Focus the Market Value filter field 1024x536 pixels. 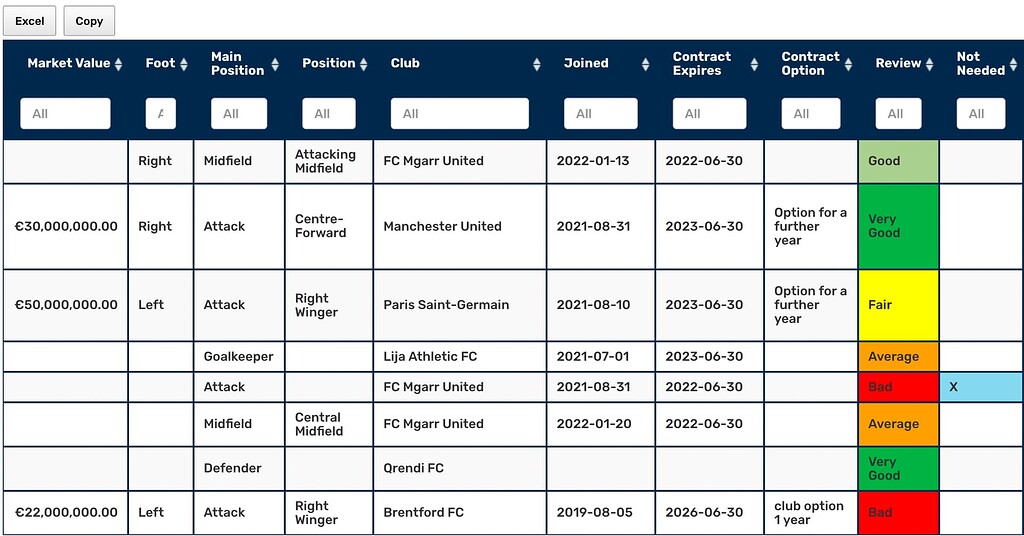click(x=65, y=114)
